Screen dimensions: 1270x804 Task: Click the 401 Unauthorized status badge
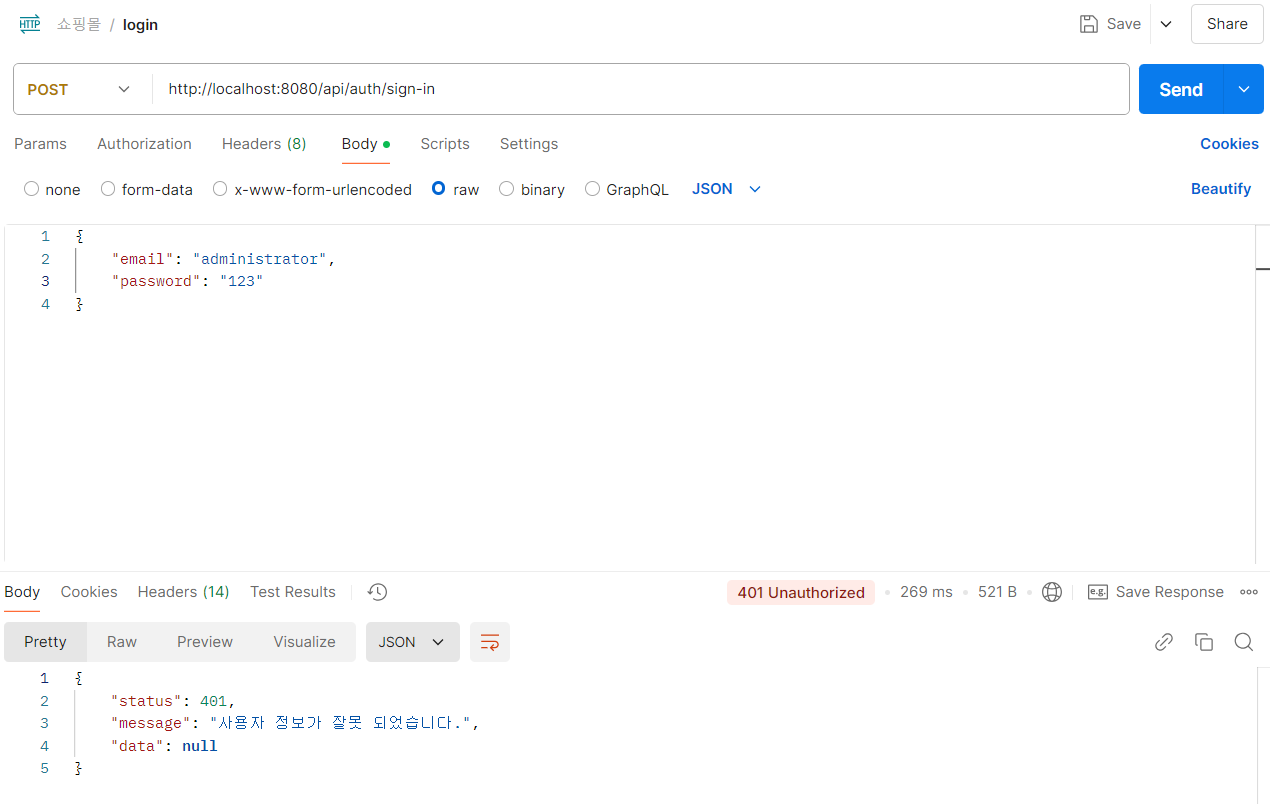coord(801,592)
